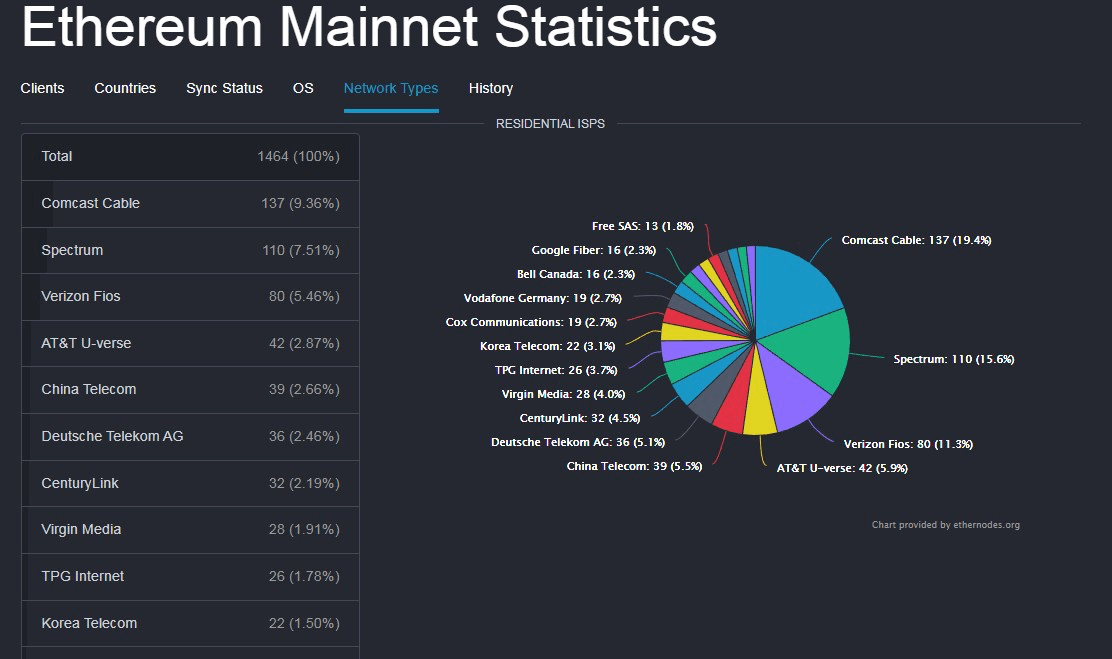This screenshot has width=1112, height=659.
Task: Select the green Virgin Media pie slice
Action: 688,367
